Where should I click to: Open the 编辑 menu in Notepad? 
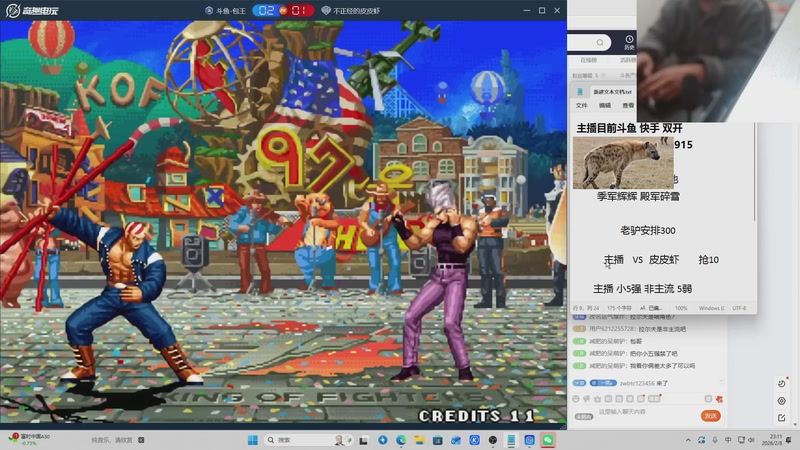tap(605, 106)
